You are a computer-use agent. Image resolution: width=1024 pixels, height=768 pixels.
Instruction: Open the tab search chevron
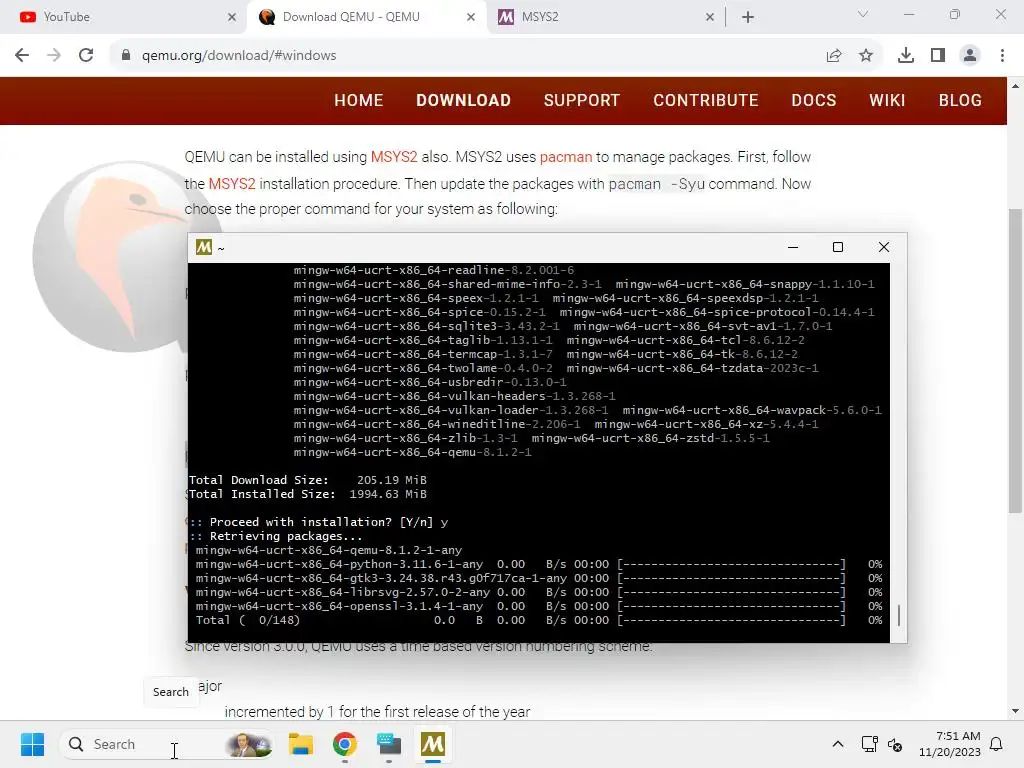pyautogui.click(x=863, y=14)
